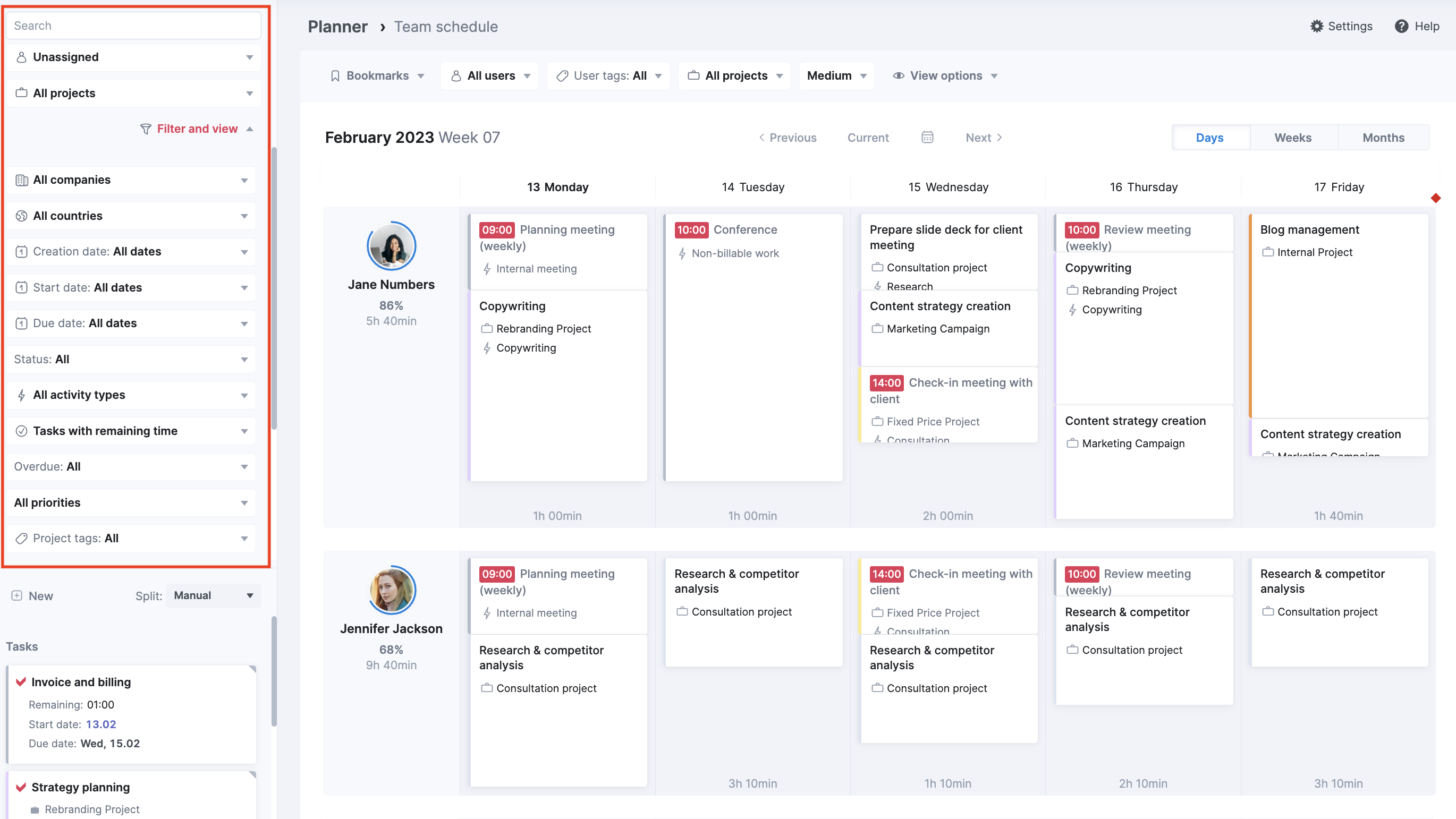Click the User tags filter icon
Screen dimensions: 1456x819
(x=563, y=75)
